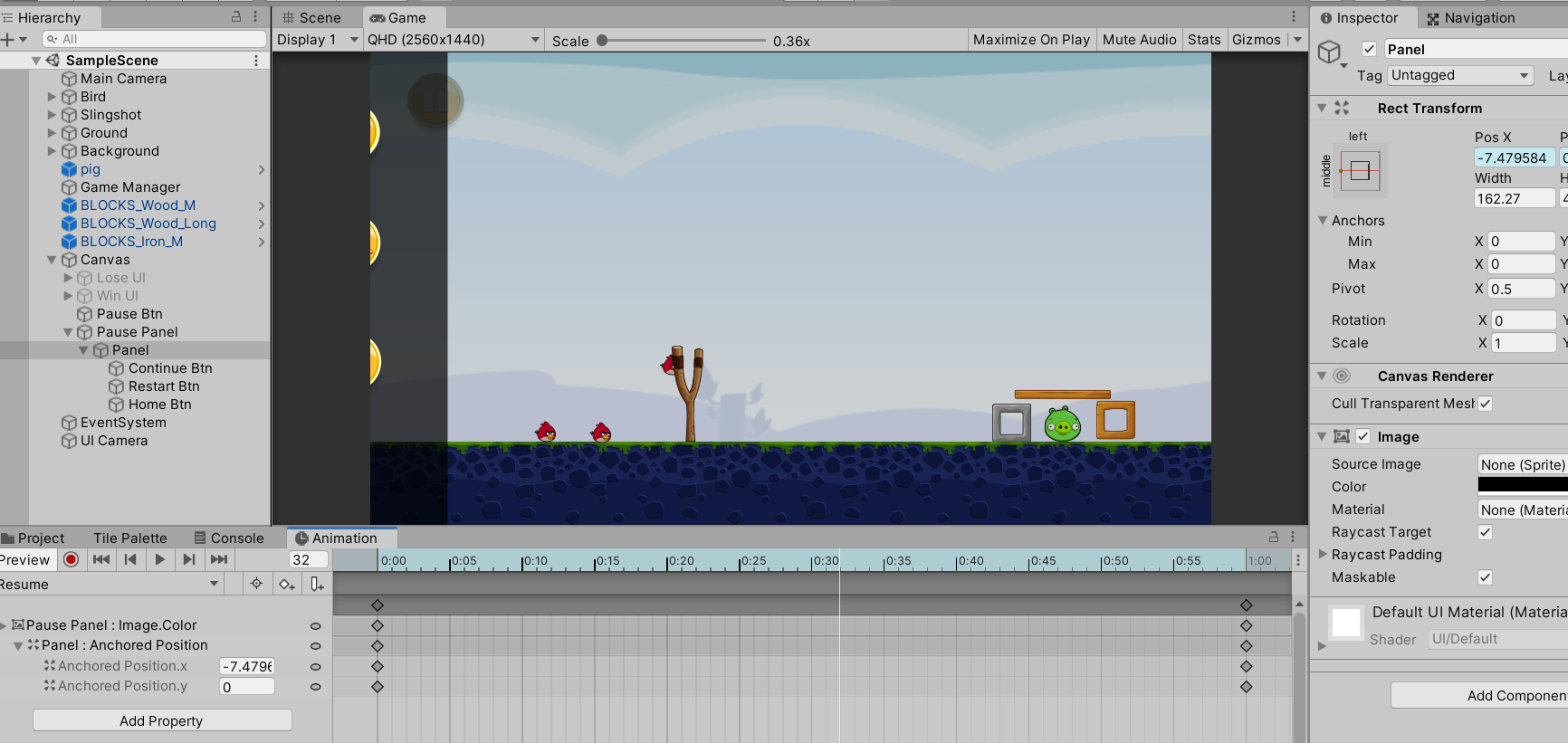Click keyframe options for Pause Panel Image.Color
Screen dimensions: 1568x743
315,625
